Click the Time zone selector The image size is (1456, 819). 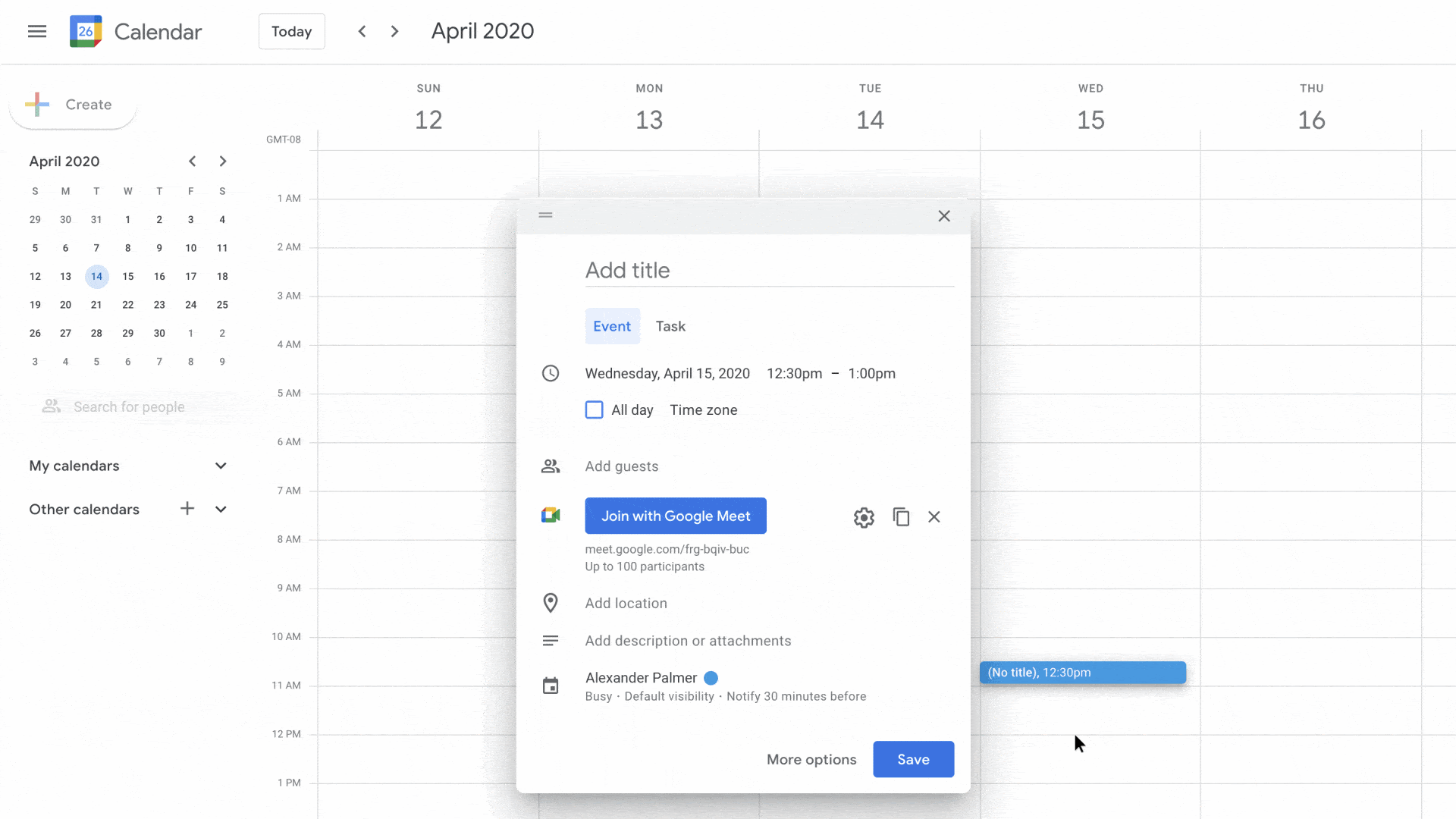coord(703,409)
